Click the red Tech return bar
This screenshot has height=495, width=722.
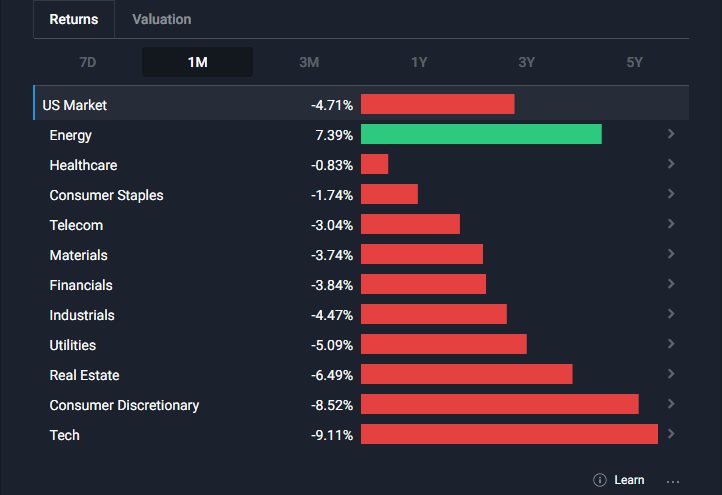pos(509,434)
